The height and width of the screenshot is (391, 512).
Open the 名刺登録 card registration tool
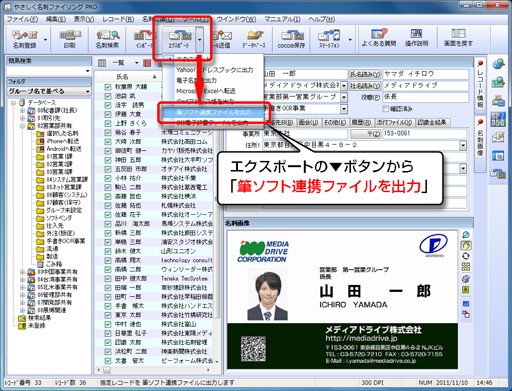[x=25, y=39]
